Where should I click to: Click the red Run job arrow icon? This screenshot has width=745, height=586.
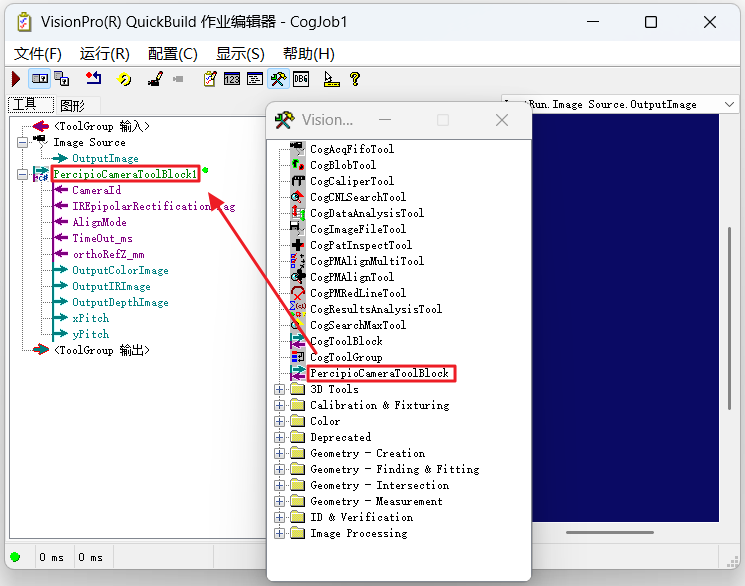point(16,79)
